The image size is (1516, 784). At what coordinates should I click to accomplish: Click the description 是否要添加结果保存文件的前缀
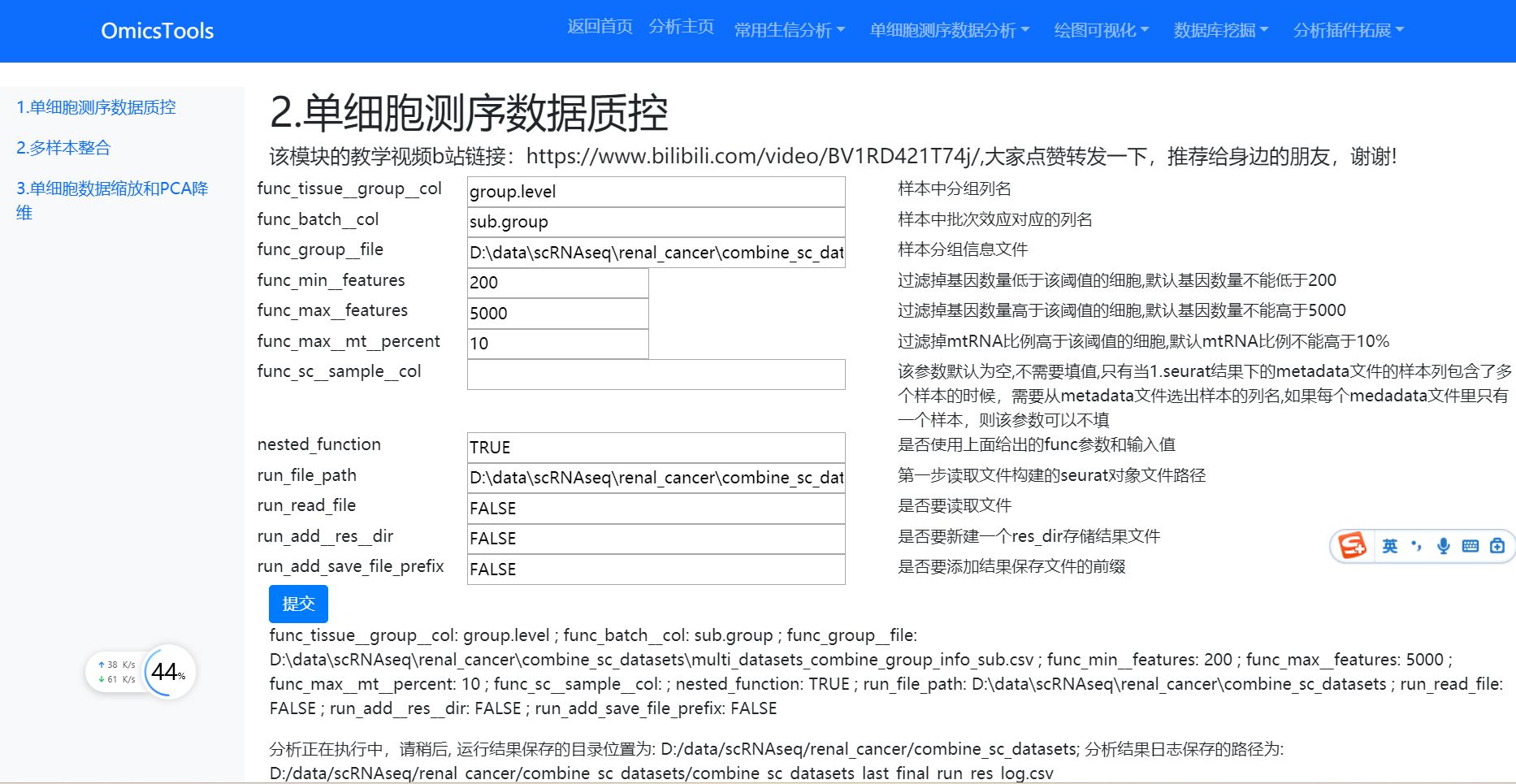1011,566
